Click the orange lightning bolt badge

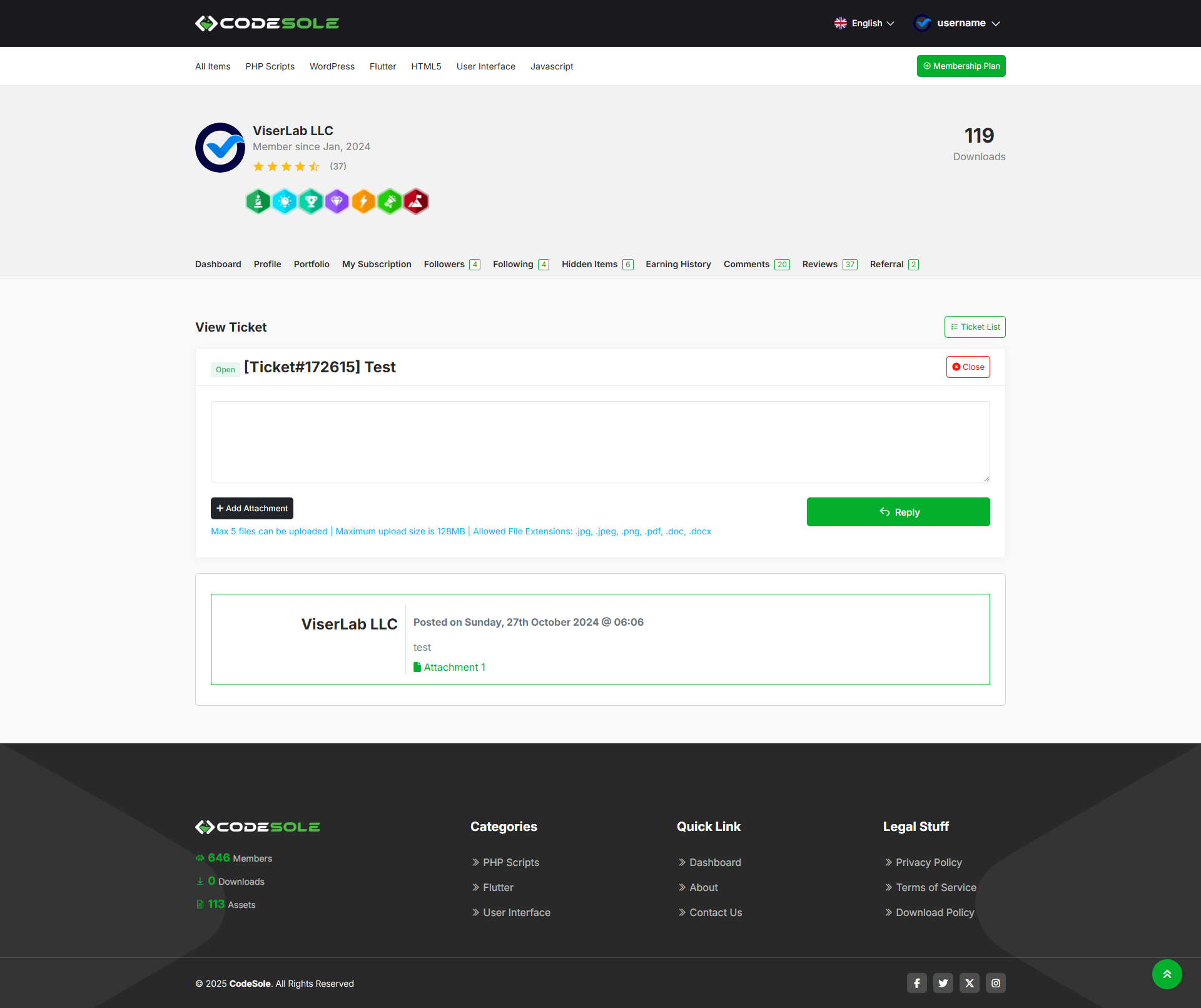363,201
